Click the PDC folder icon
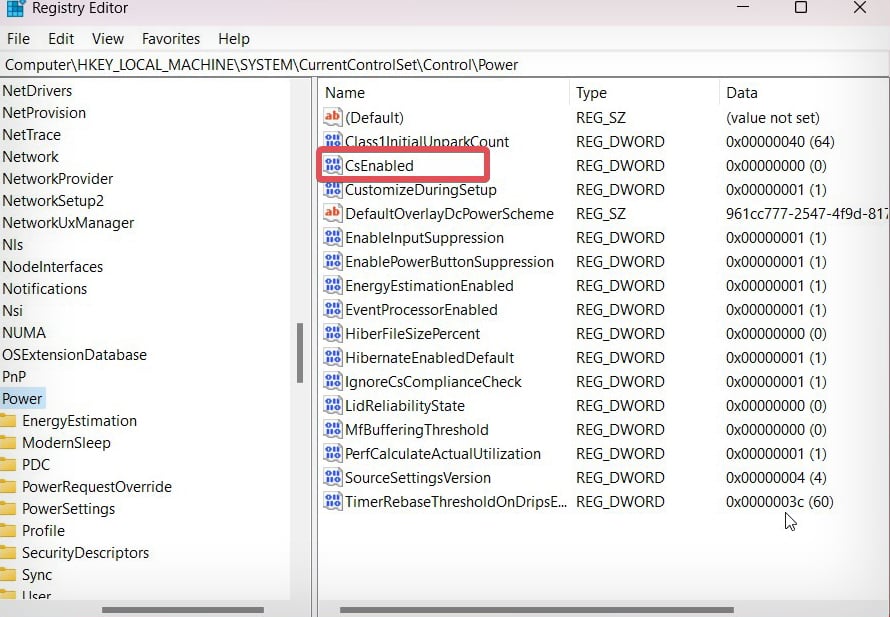Image resolution: width=890 pixels, height=617 pixels. [x=8, y=465]
